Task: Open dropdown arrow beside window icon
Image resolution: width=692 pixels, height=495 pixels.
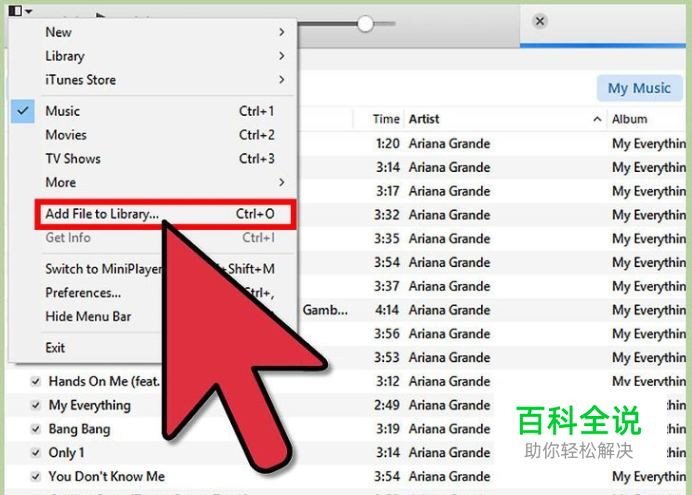Action: (29, 11)
